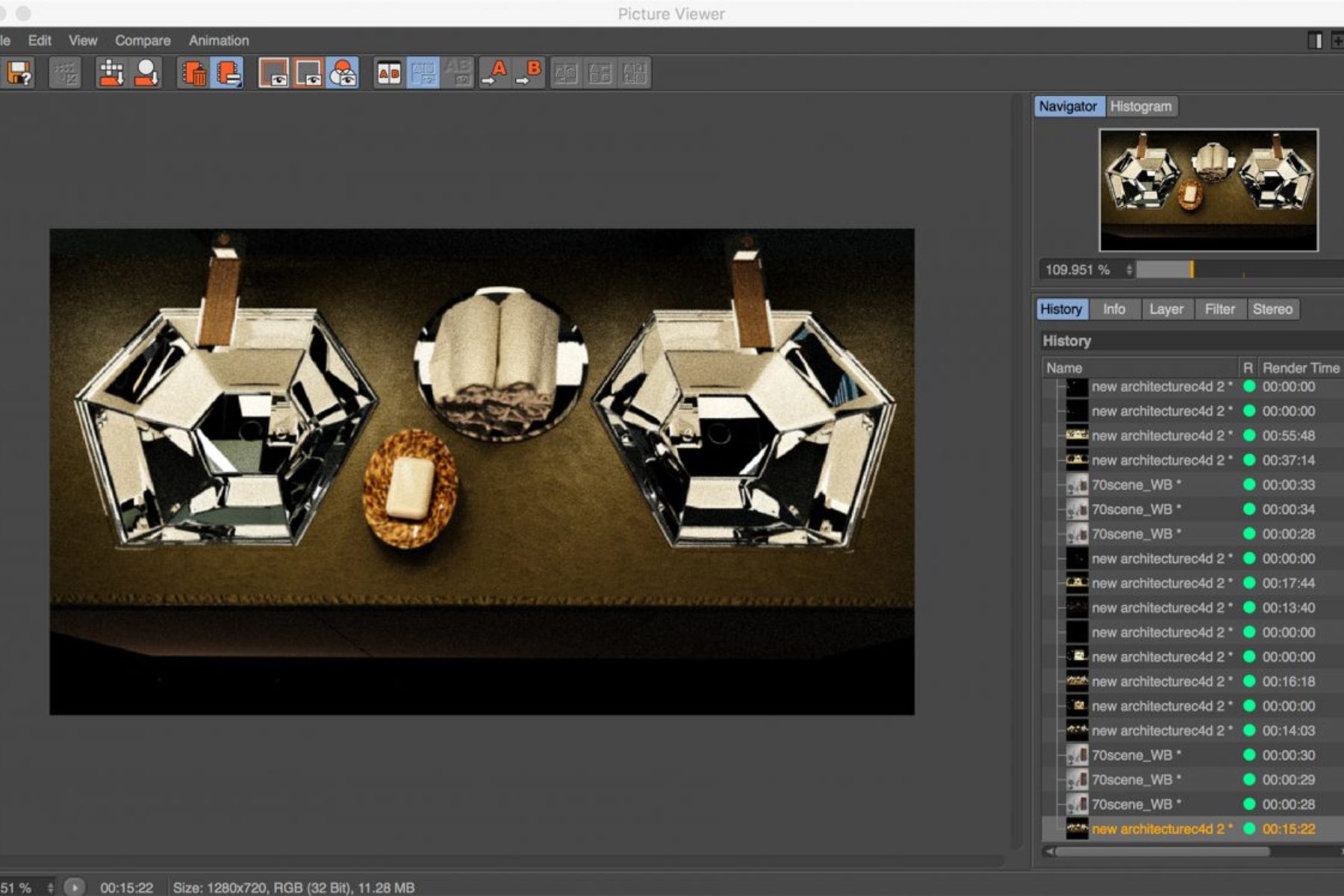Switch to the Histogram tab

tap(1140, 106)
